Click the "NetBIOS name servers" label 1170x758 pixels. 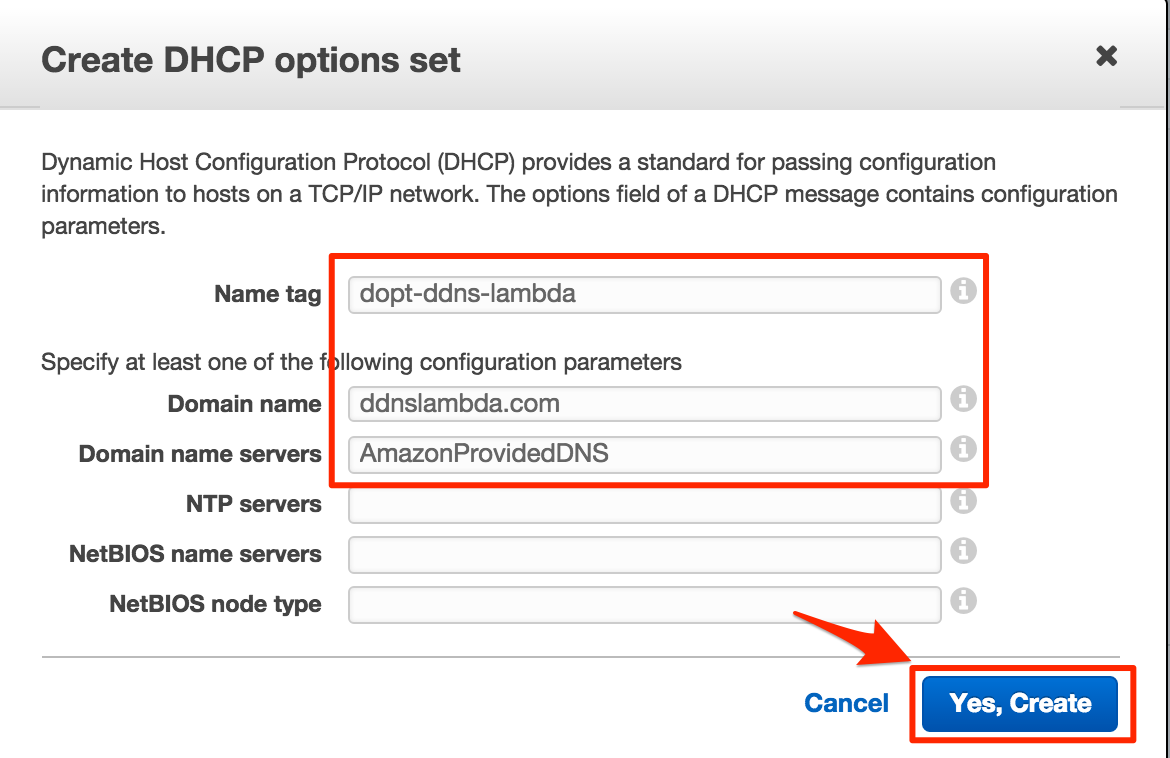[x=195, y=554]
